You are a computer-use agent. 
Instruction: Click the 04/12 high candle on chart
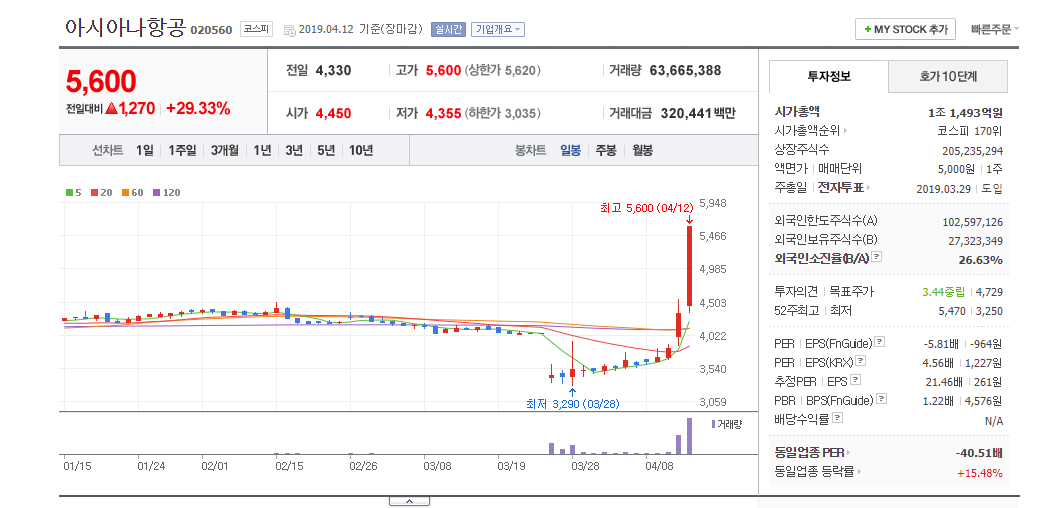click(689, 266)
